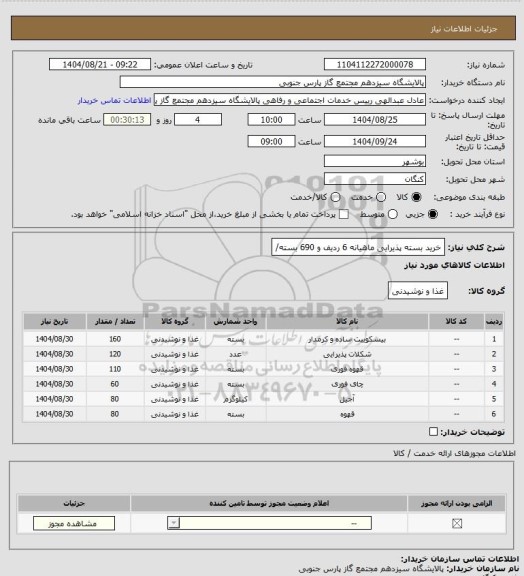This screenshot has height=576, width=524.
Task: Click the remaining time counter 00:30:13
Action: click(127, 120)
